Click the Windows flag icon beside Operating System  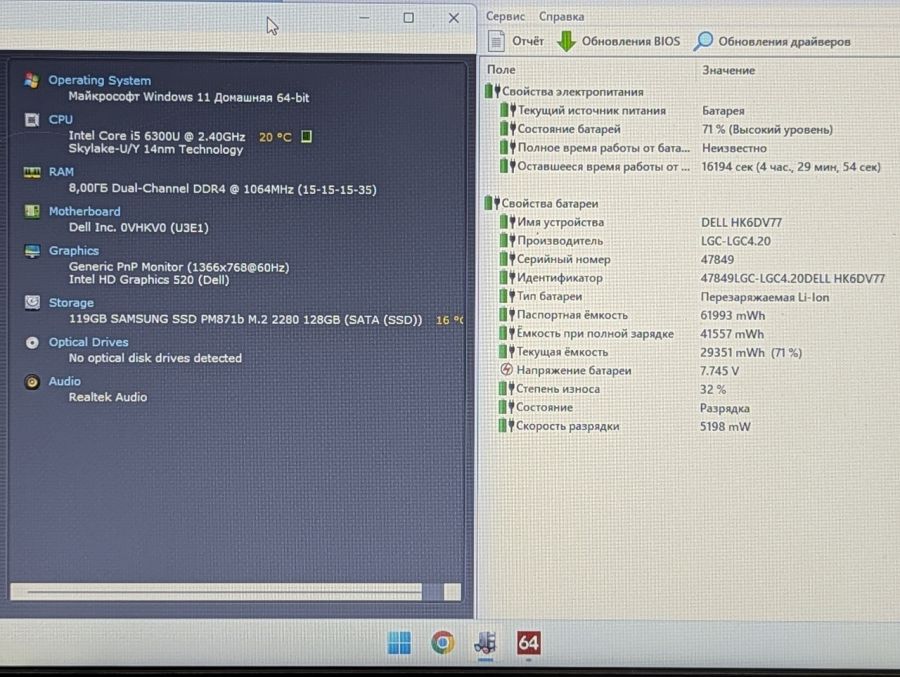(32, 80)
